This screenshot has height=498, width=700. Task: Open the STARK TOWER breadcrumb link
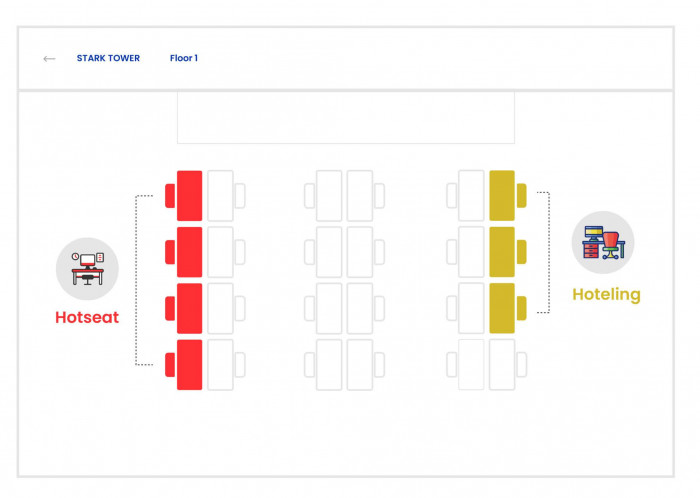point(108,58)
